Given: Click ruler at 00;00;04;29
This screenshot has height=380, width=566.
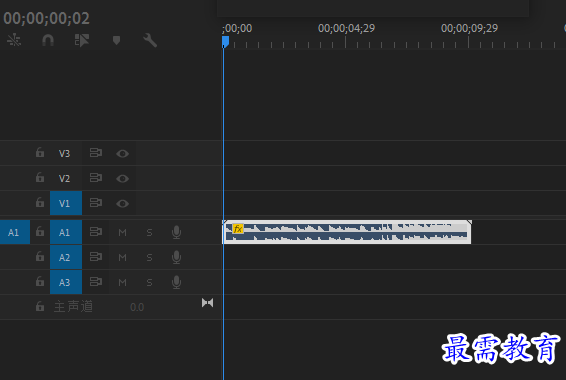Looking at the screenshot, I should (346, 29).
